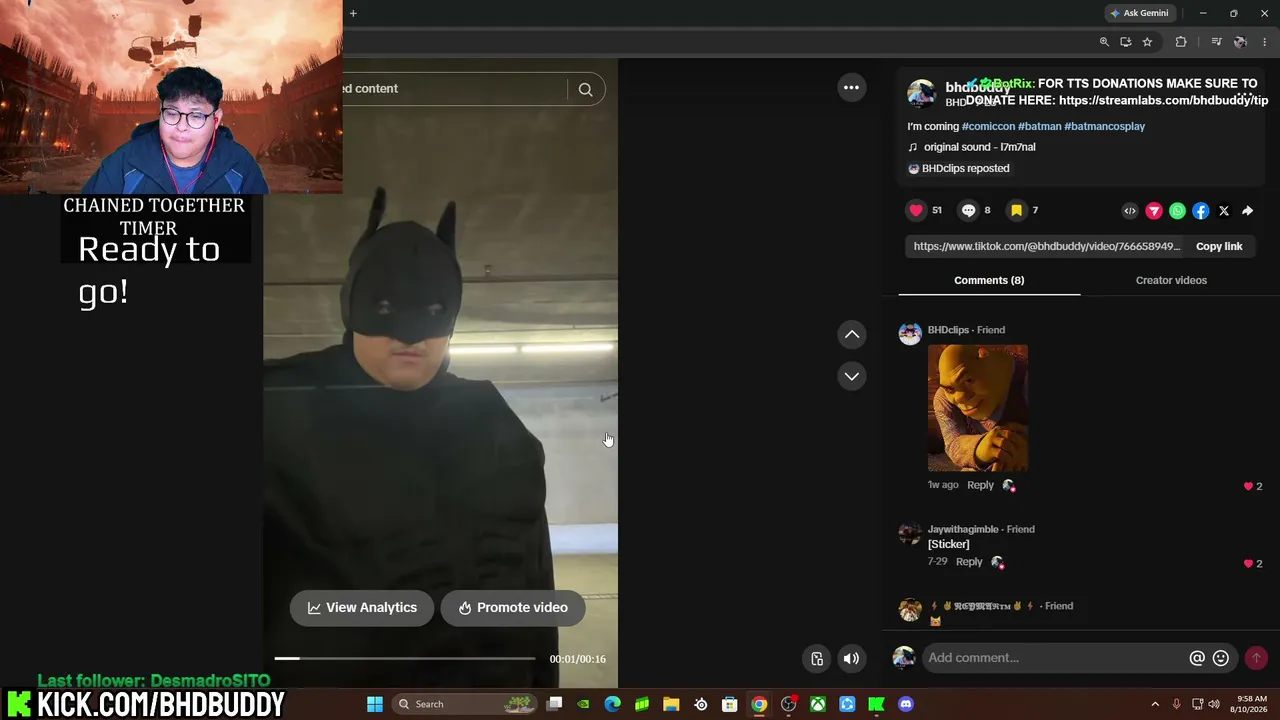Click Ask Gemini in Chrome
The height and width of the screenshot is (720, 1280).
click(x=1138, y=13)
